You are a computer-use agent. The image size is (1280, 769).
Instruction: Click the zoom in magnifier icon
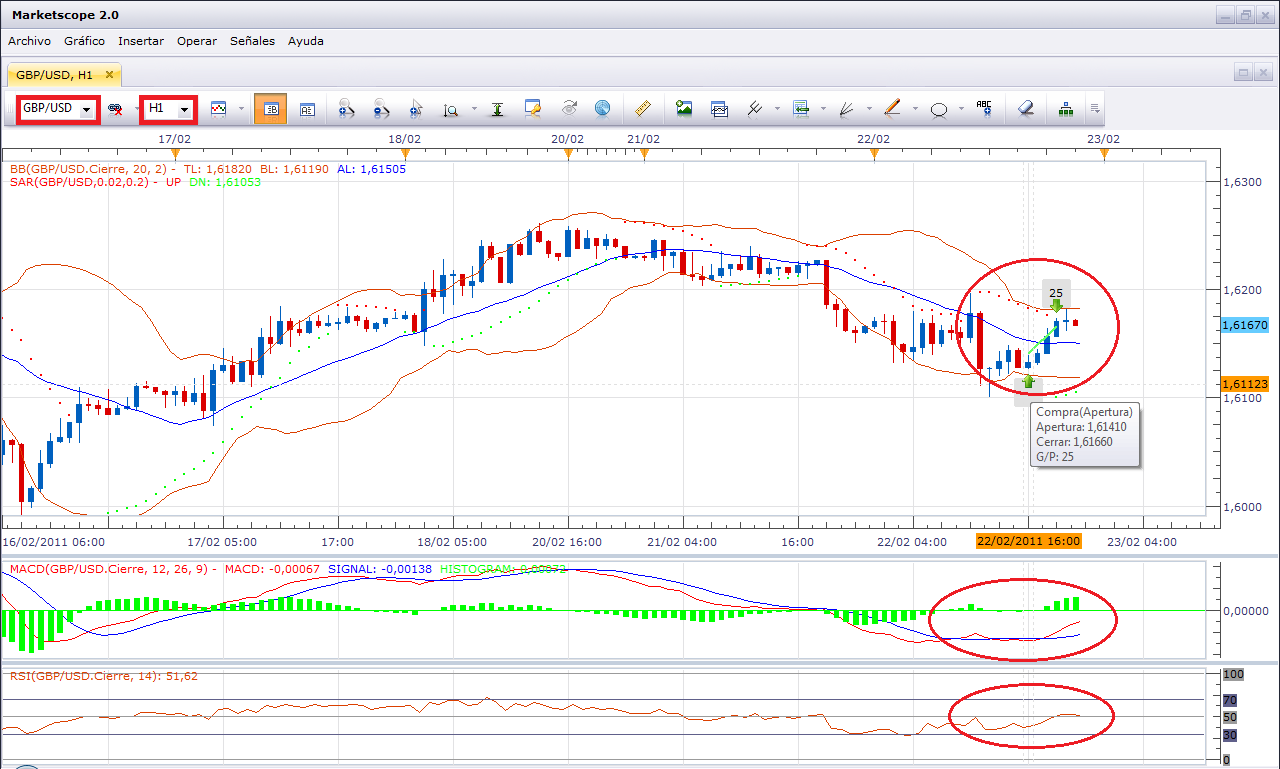[x=347, y=109]
